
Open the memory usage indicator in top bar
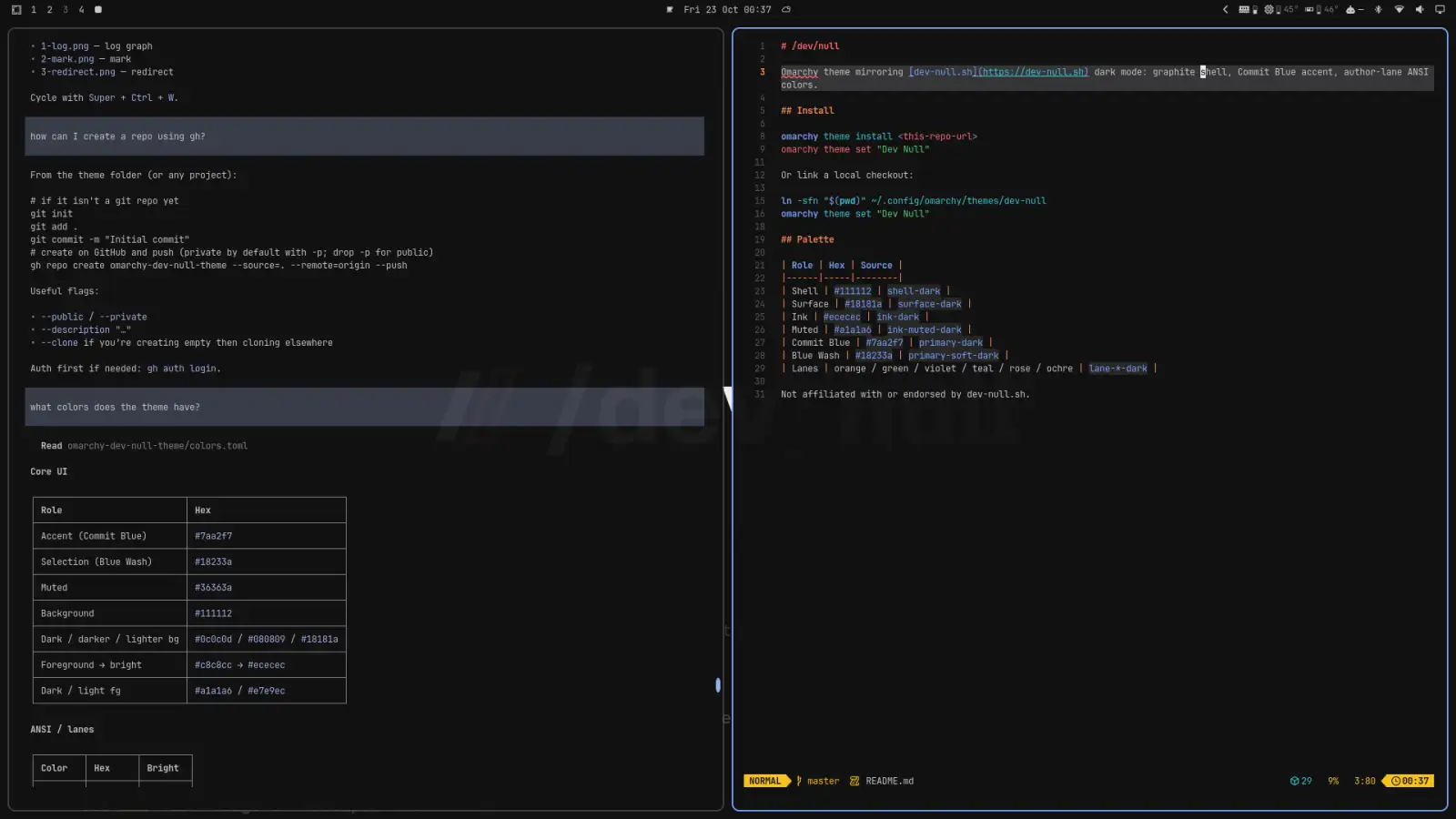(1249, 9)
